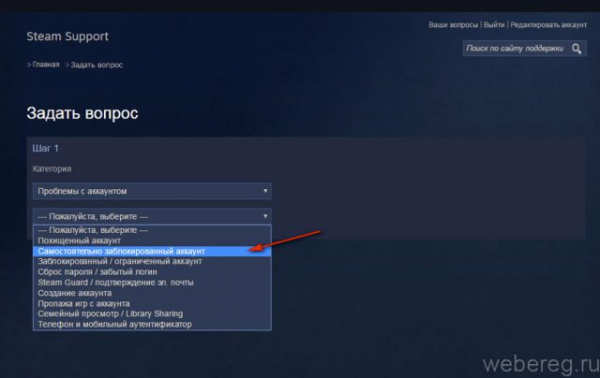
Task: Choose 'Похищенный аккаунт' option
Action: point(152,241)
